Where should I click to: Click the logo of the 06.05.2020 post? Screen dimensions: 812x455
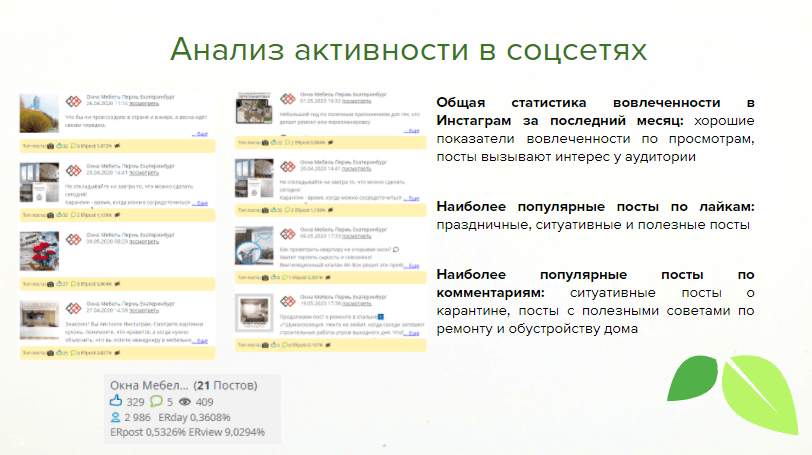(288, 233)
